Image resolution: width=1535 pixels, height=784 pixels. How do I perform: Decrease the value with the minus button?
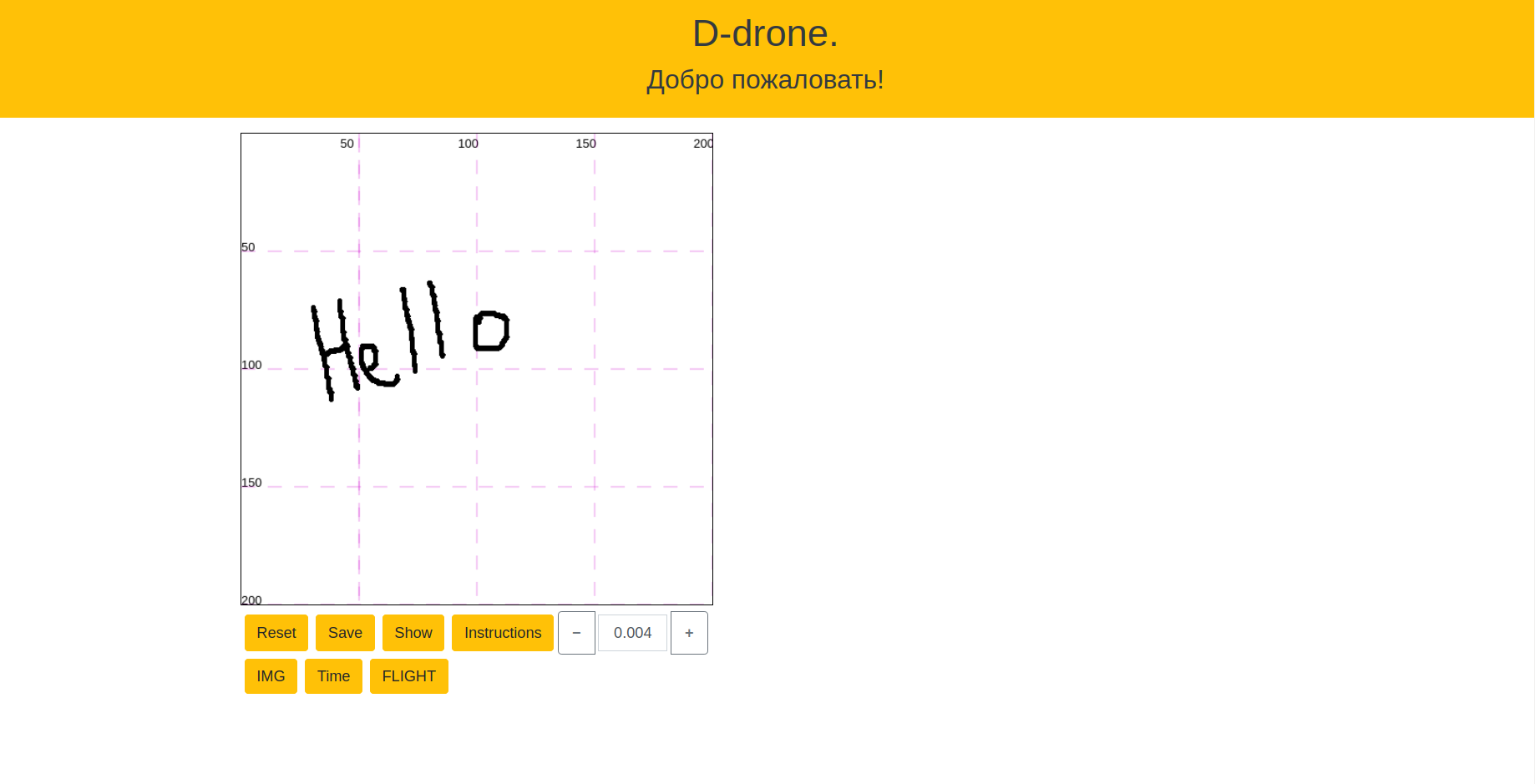(576, 633)
